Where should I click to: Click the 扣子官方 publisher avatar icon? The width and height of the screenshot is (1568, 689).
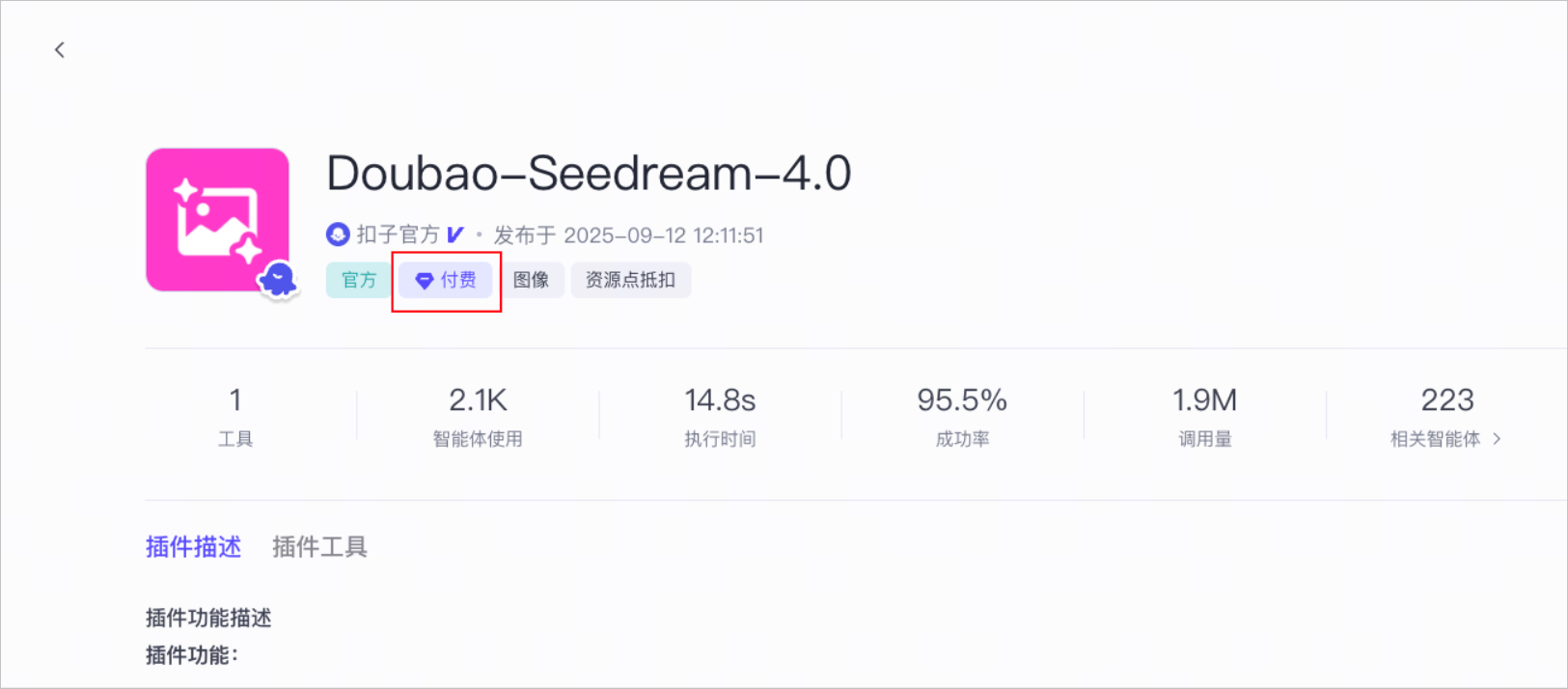coord(338,234)
